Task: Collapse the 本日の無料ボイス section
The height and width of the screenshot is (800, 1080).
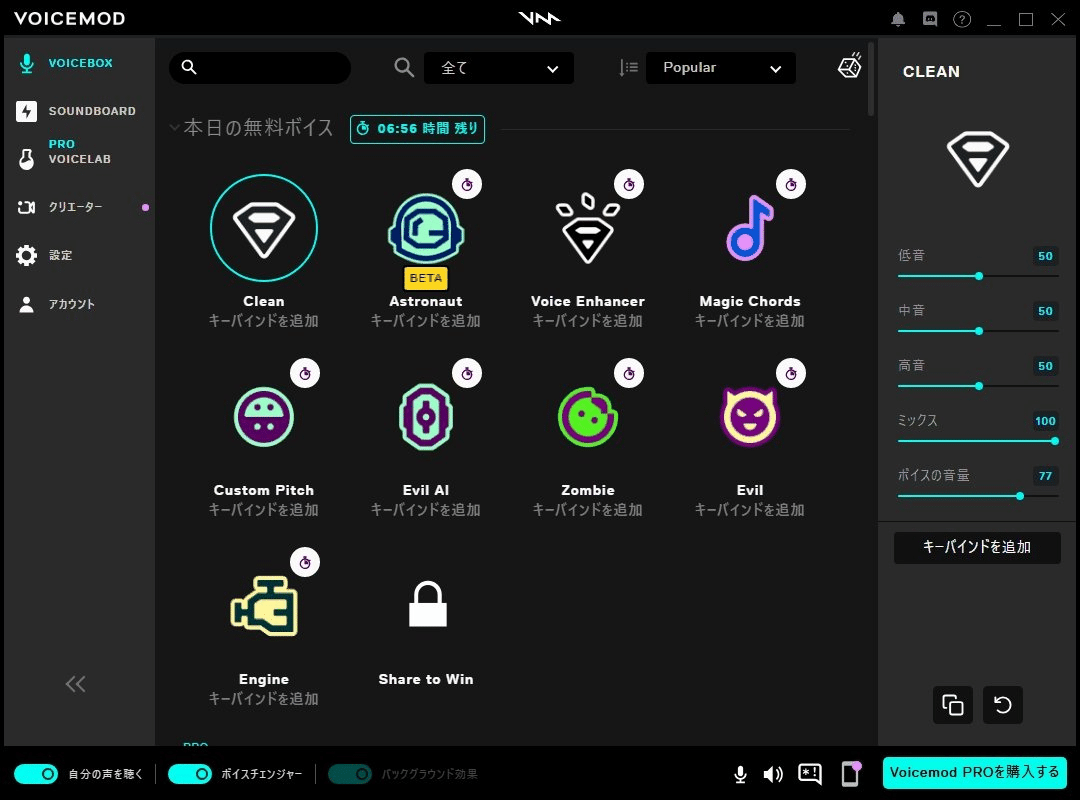Action: point(176,127)
